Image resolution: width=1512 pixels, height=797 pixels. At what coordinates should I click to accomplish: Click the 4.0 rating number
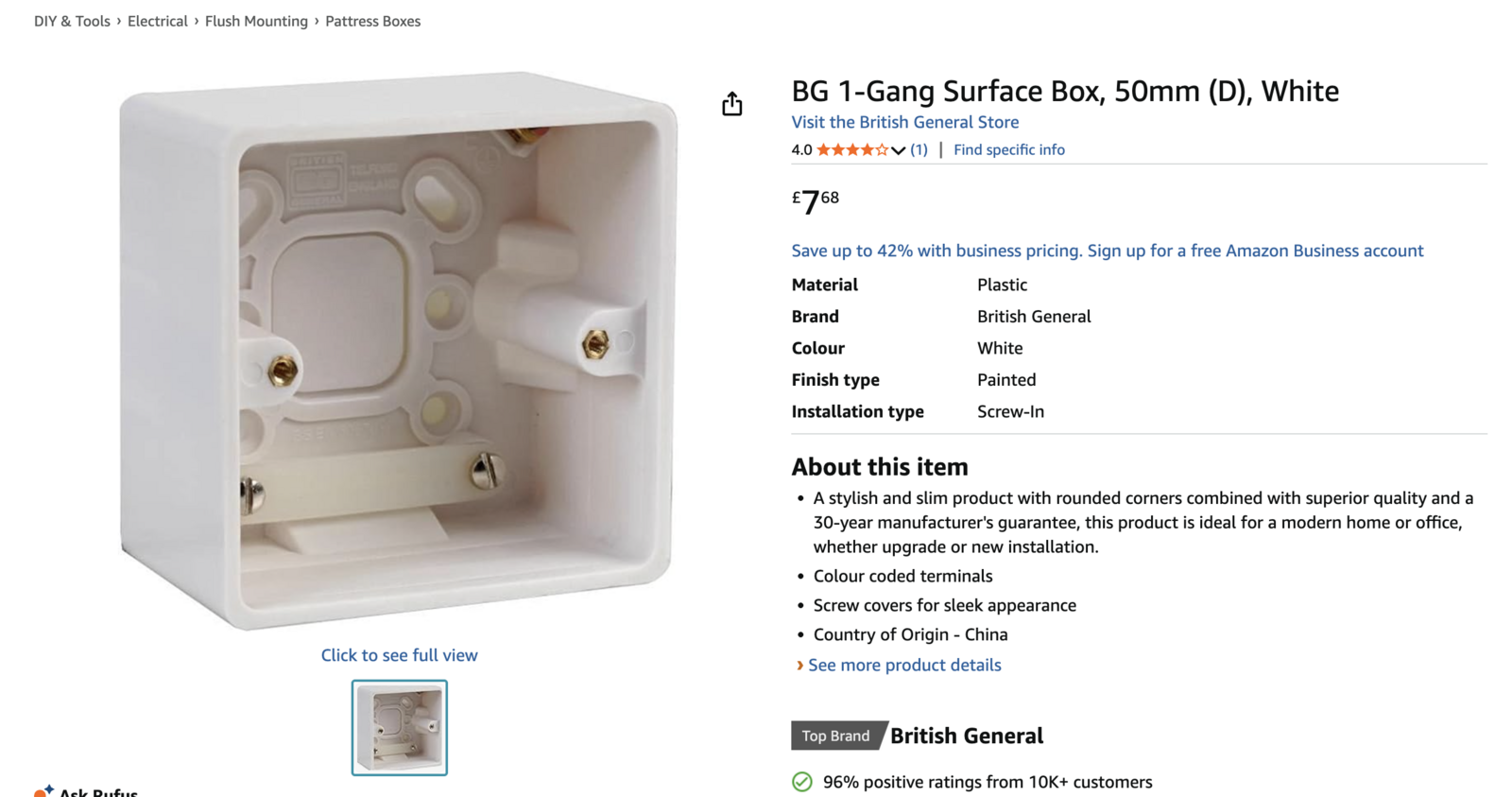pos(801,149)
